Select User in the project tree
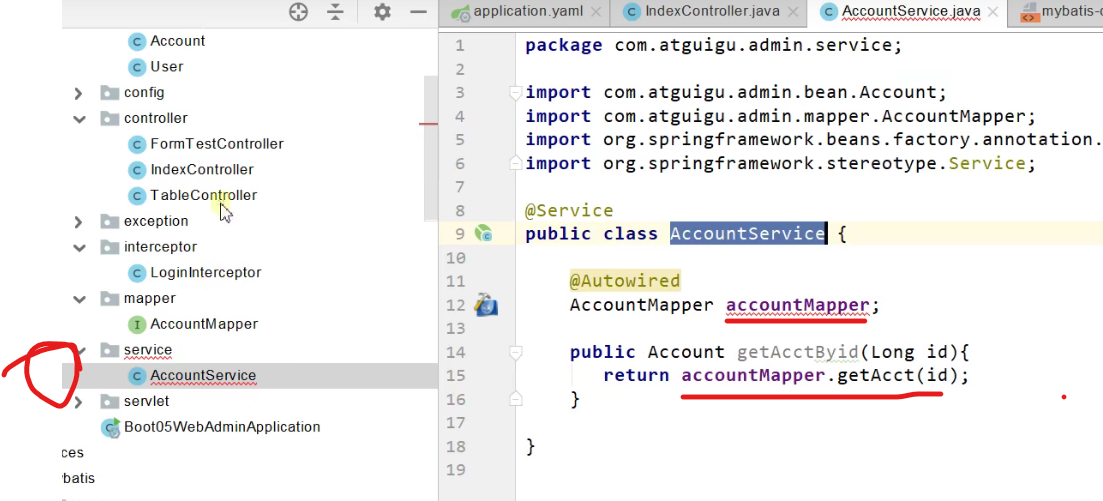This screenshot has width=1103, height=501. pos(167,67)
